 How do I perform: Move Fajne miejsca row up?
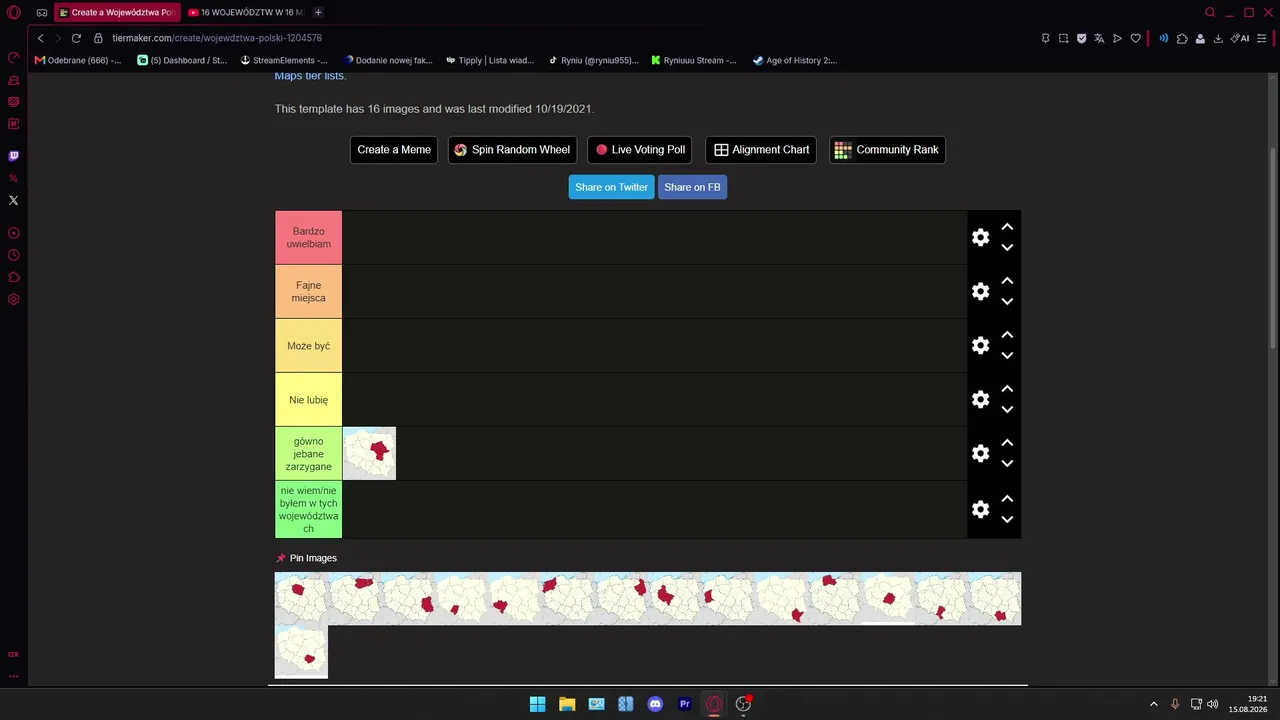1007,281
